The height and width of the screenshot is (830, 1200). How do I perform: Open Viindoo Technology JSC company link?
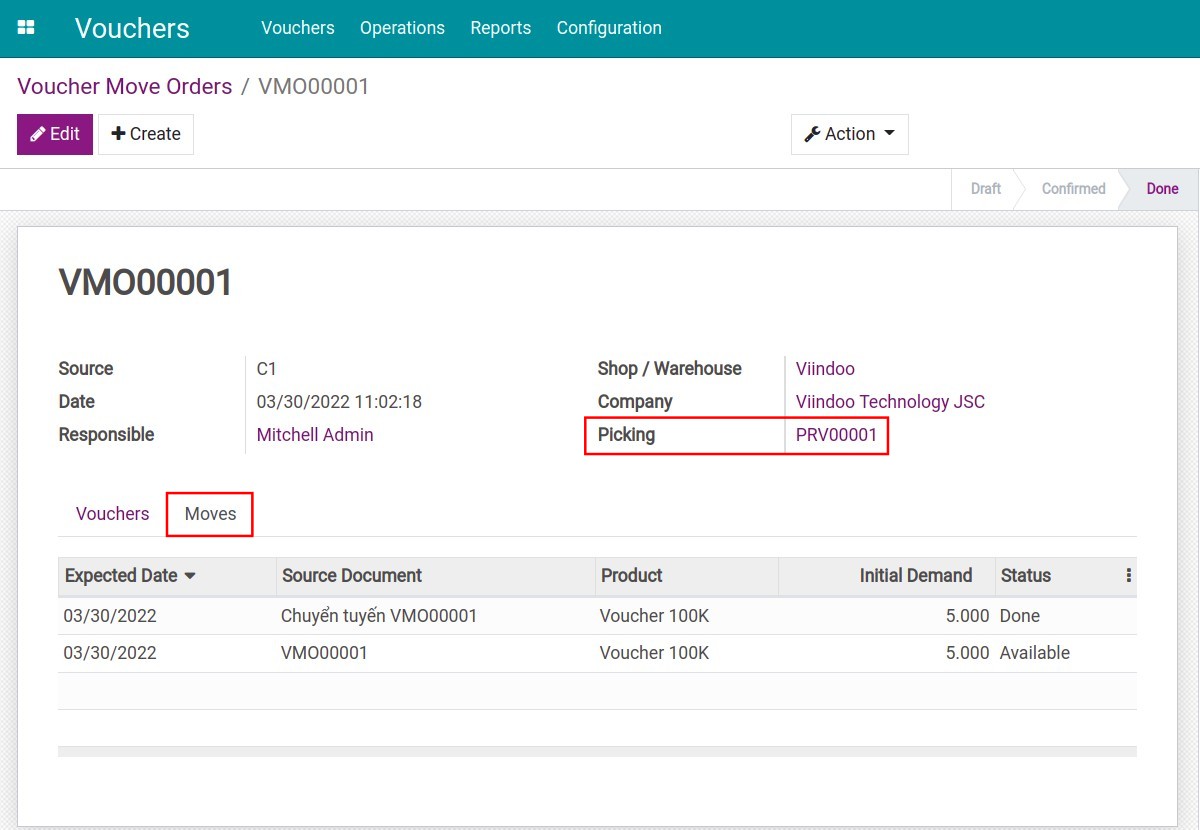point(890,402)
